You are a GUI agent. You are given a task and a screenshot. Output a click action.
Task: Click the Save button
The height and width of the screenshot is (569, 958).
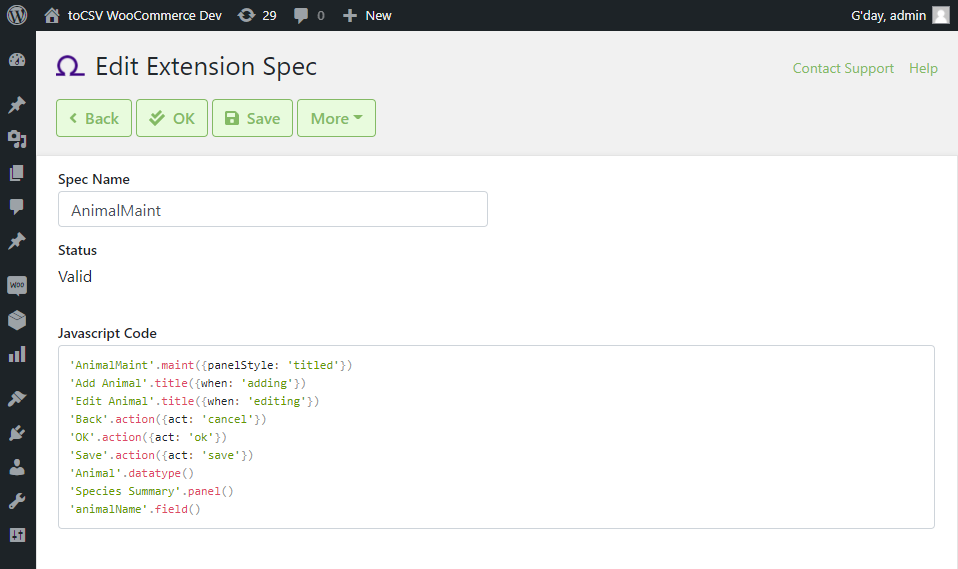click(252, 118)
